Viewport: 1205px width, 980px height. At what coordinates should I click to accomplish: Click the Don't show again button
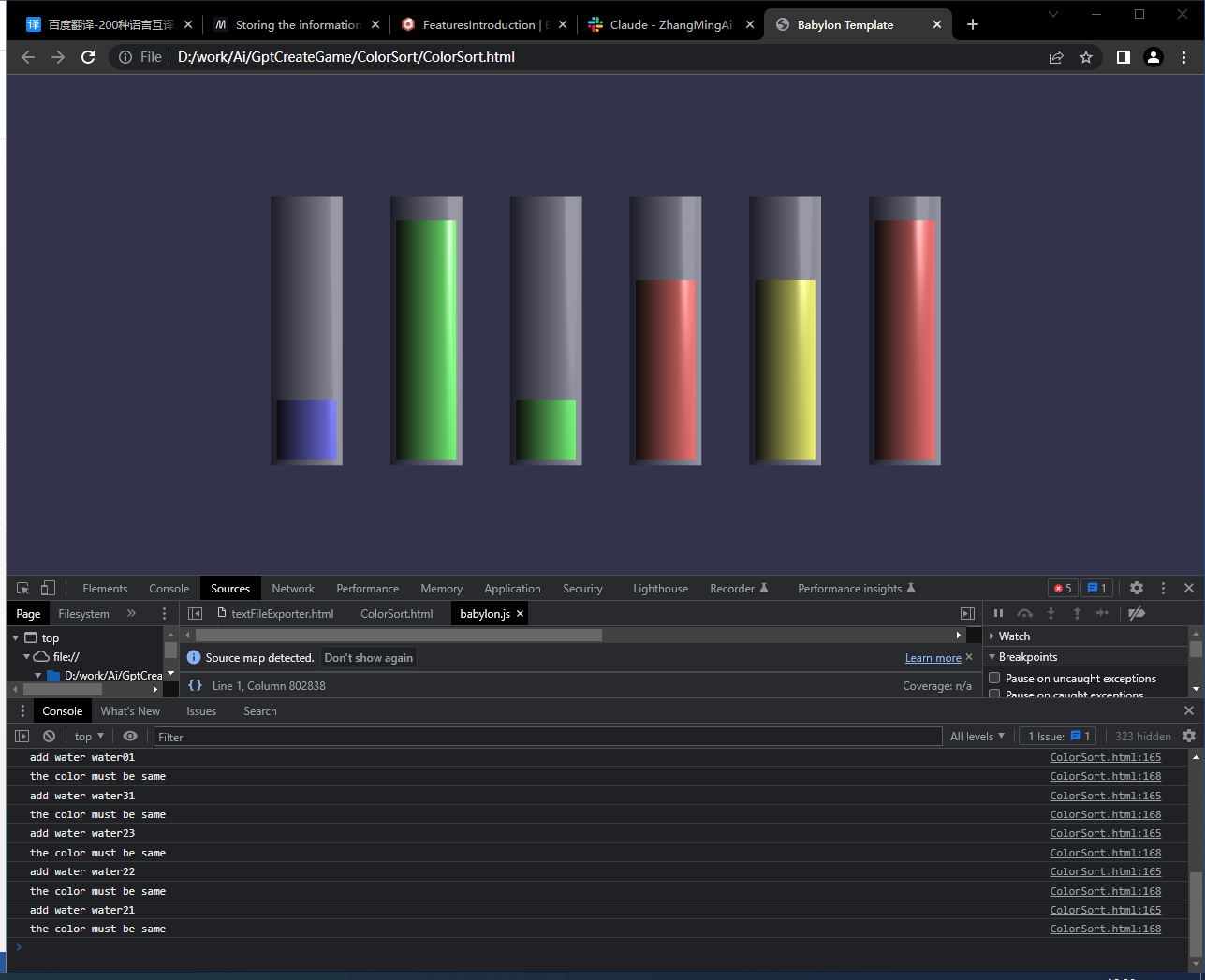coord(368,657)
